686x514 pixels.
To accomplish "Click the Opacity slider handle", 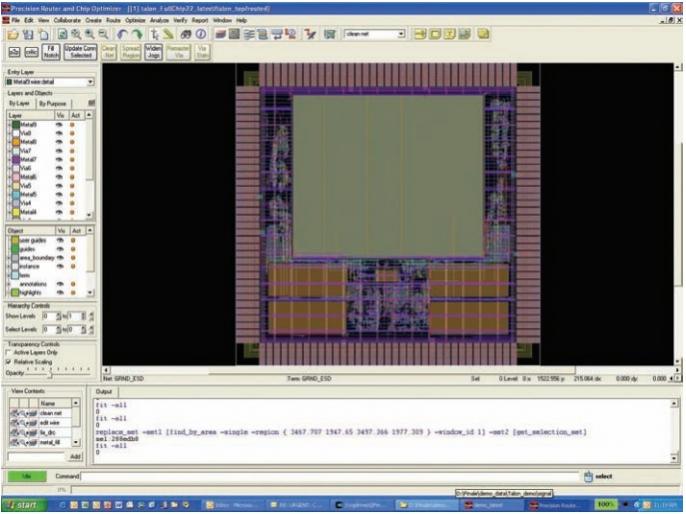I will tap(51, 374).
